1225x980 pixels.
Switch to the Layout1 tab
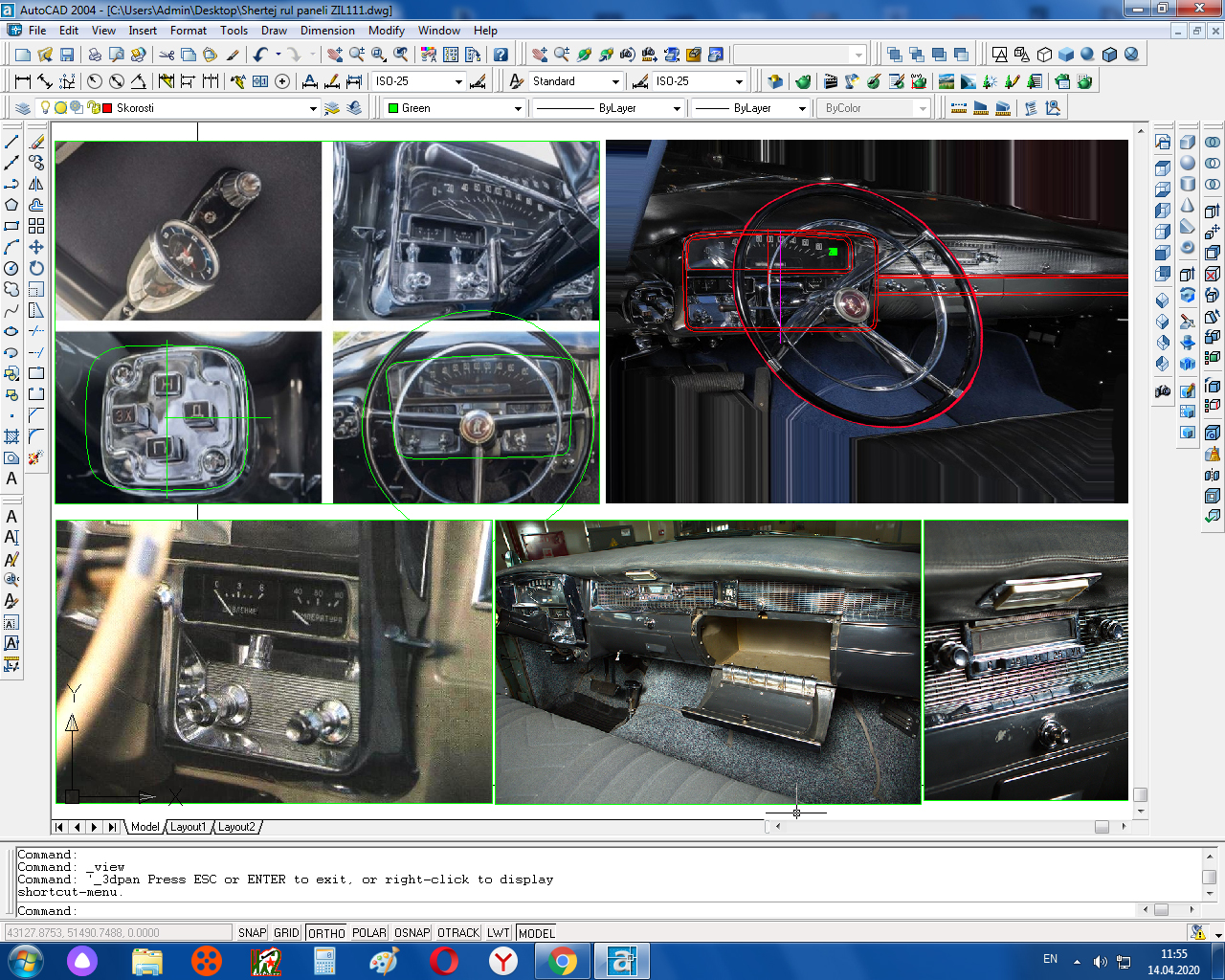[188, 827]
